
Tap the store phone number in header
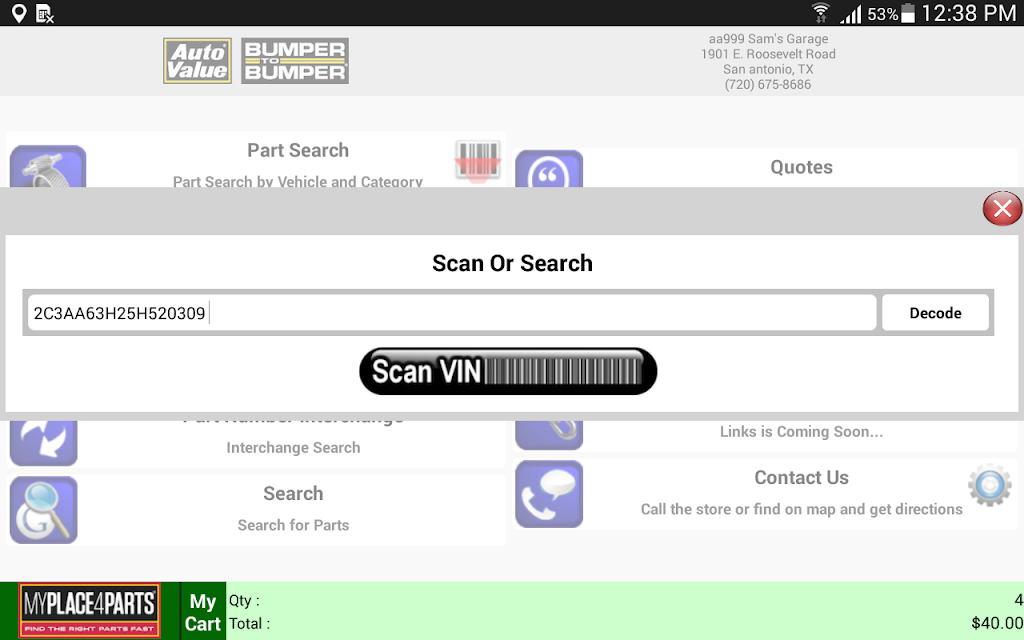[x=768, y=85]
